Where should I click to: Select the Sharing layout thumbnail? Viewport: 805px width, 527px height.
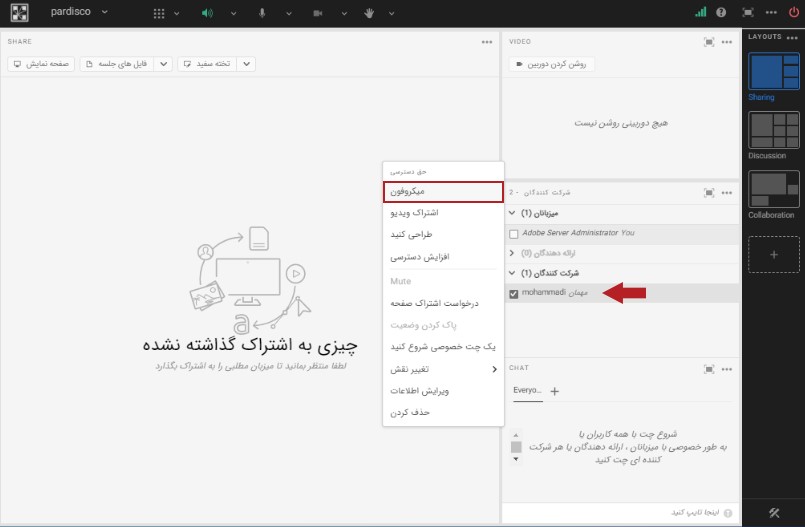[x=774, y=71]
